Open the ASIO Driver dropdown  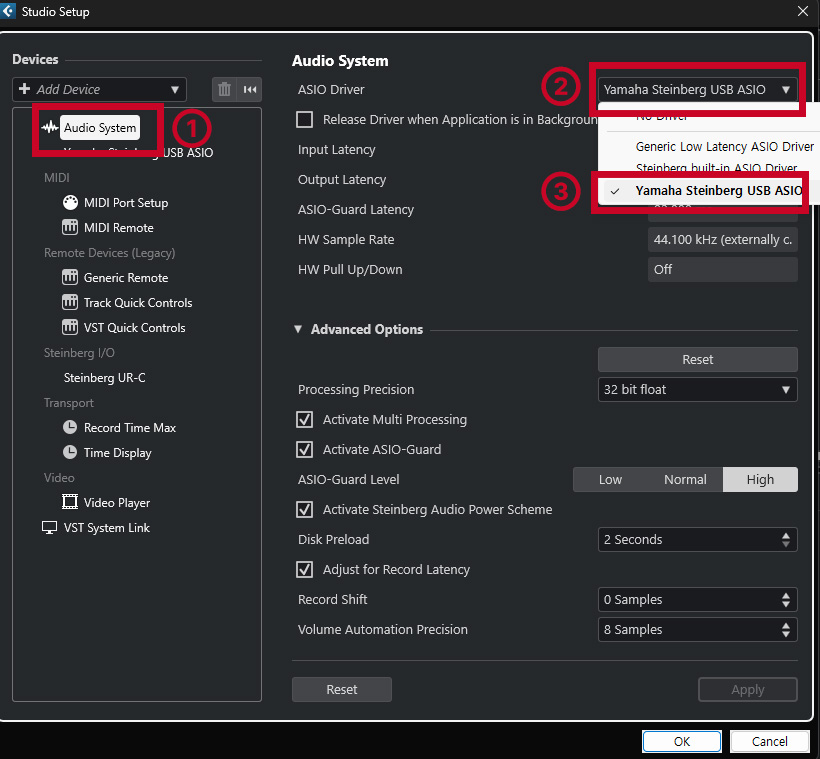(x=698, y=89)
